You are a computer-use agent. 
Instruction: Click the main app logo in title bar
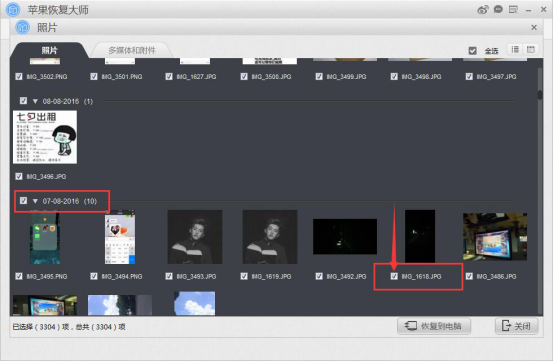13,10
